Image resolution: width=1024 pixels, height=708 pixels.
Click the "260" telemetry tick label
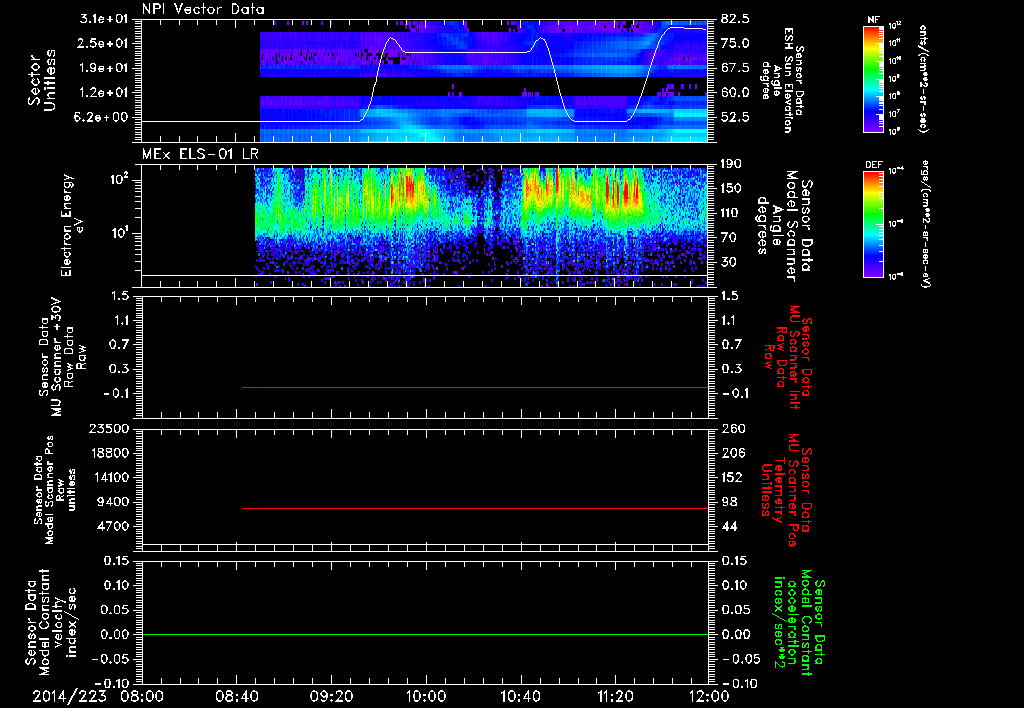(732, 429)
